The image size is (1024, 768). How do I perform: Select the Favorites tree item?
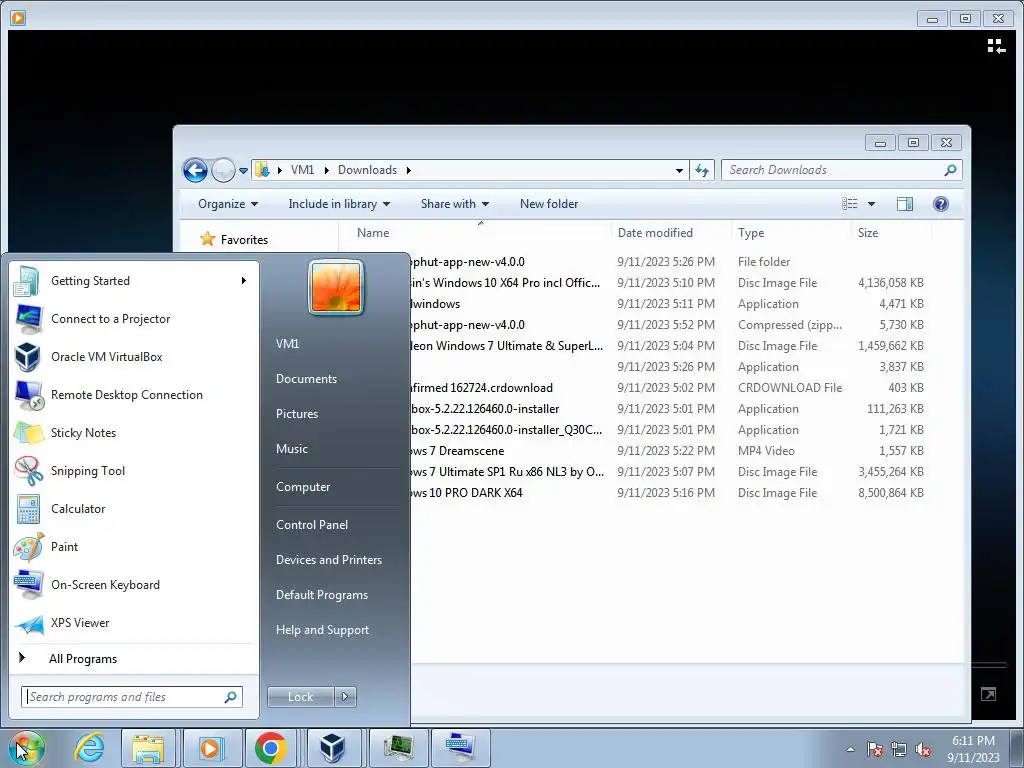pos(244,240)
